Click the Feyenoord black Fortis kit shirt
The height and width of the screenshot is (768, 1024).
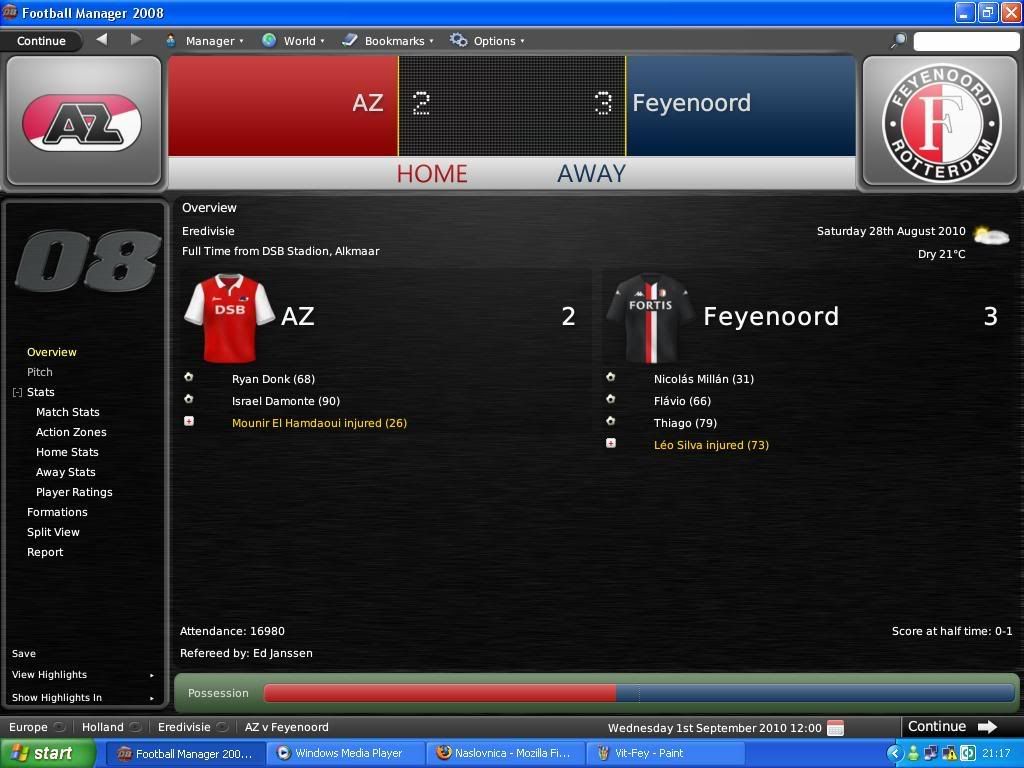pos(650,317)
